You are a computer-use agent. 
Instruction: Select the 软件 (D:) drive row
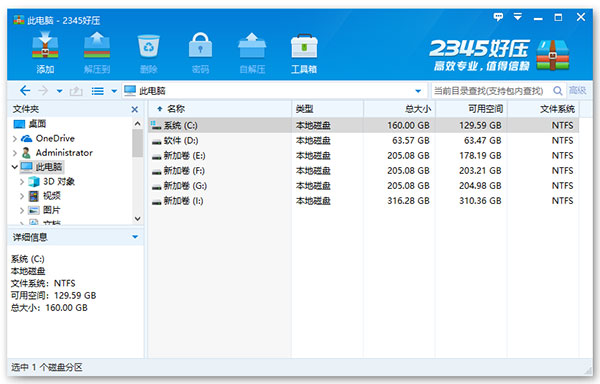[364, 141]
